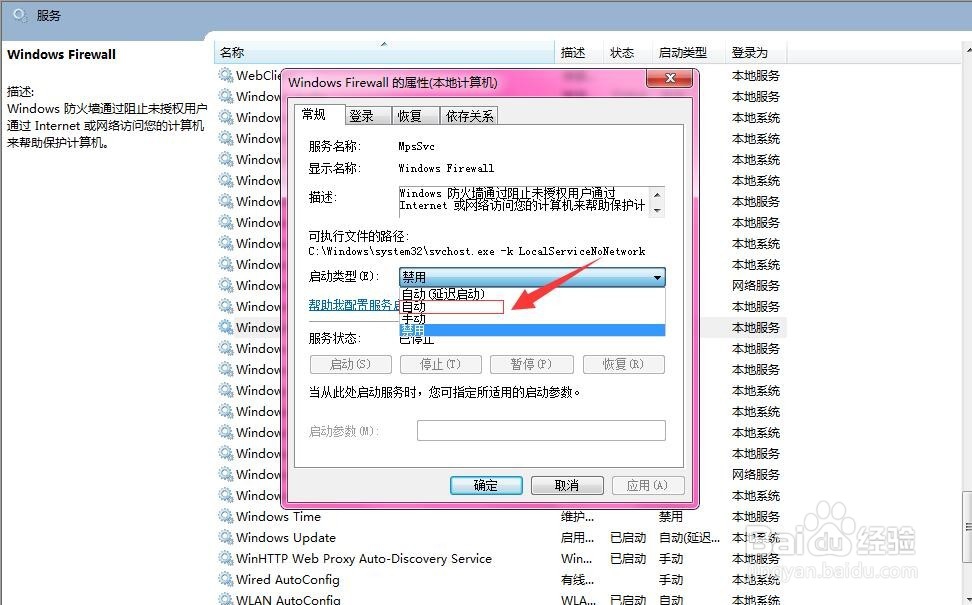Click the 禁用 startup type of Windows Time
Viewport: 972px width, 605px height.
click(x=671, y=516)
